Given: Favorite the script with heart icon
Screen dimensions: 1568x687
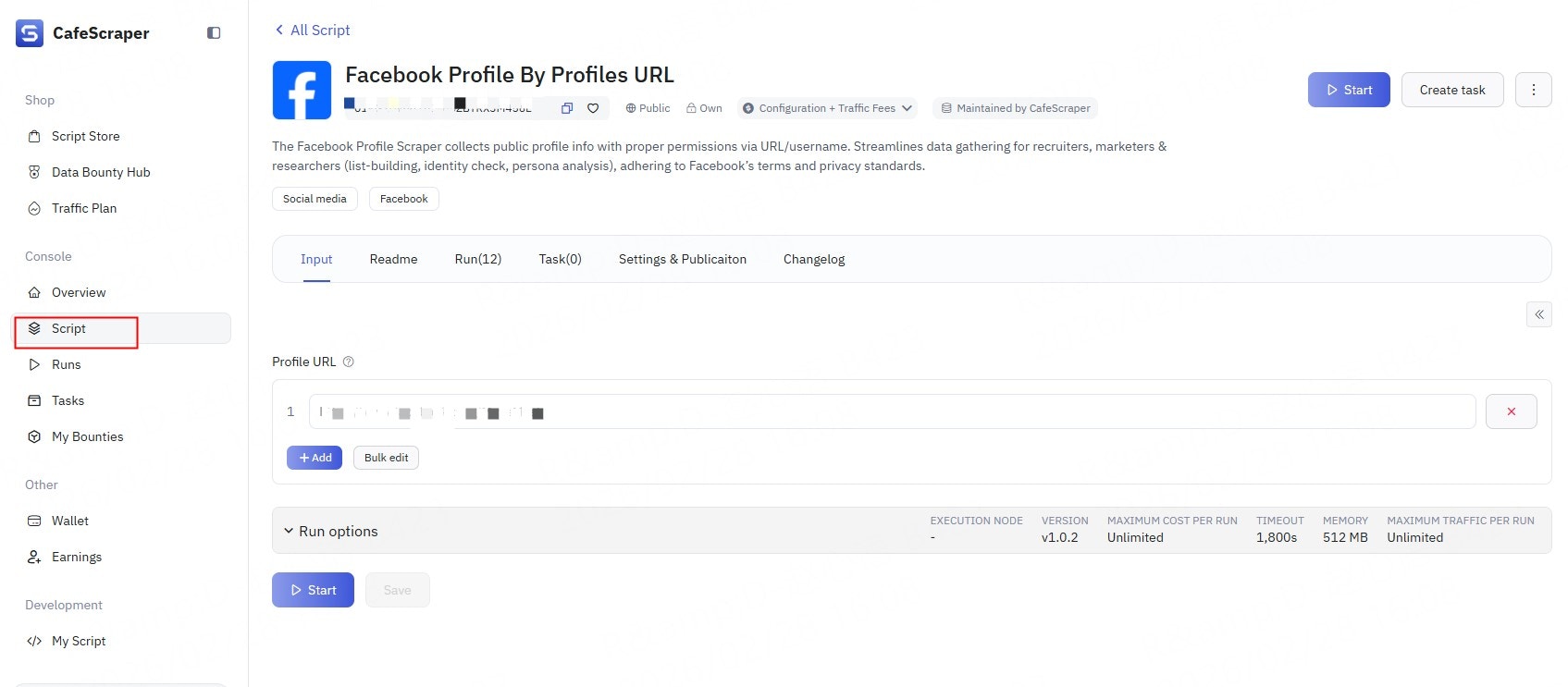Looking at the screenshot, I should tap(593, 108).
